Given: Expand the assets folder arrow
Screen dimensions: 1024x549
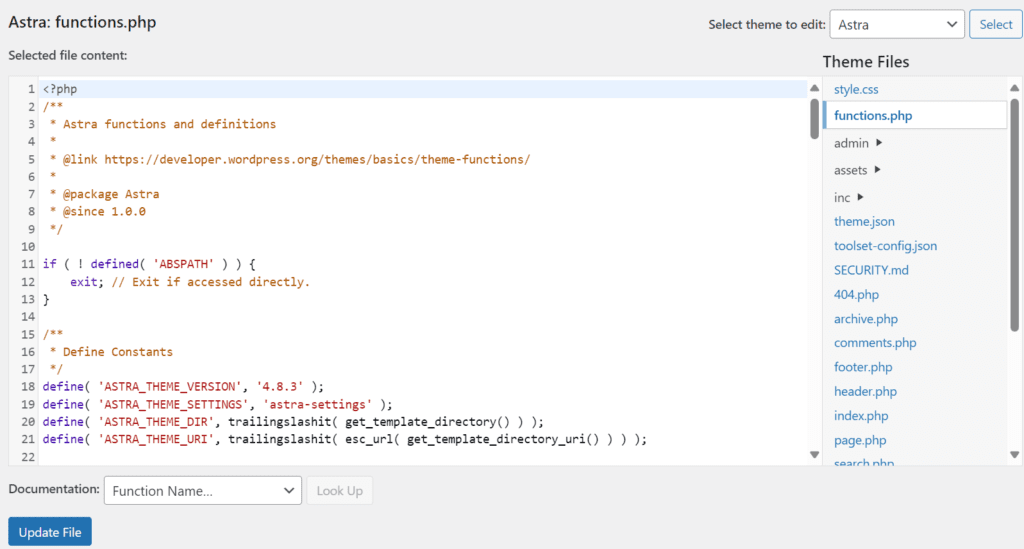Looking at the screenshot, I should [878, 170].
